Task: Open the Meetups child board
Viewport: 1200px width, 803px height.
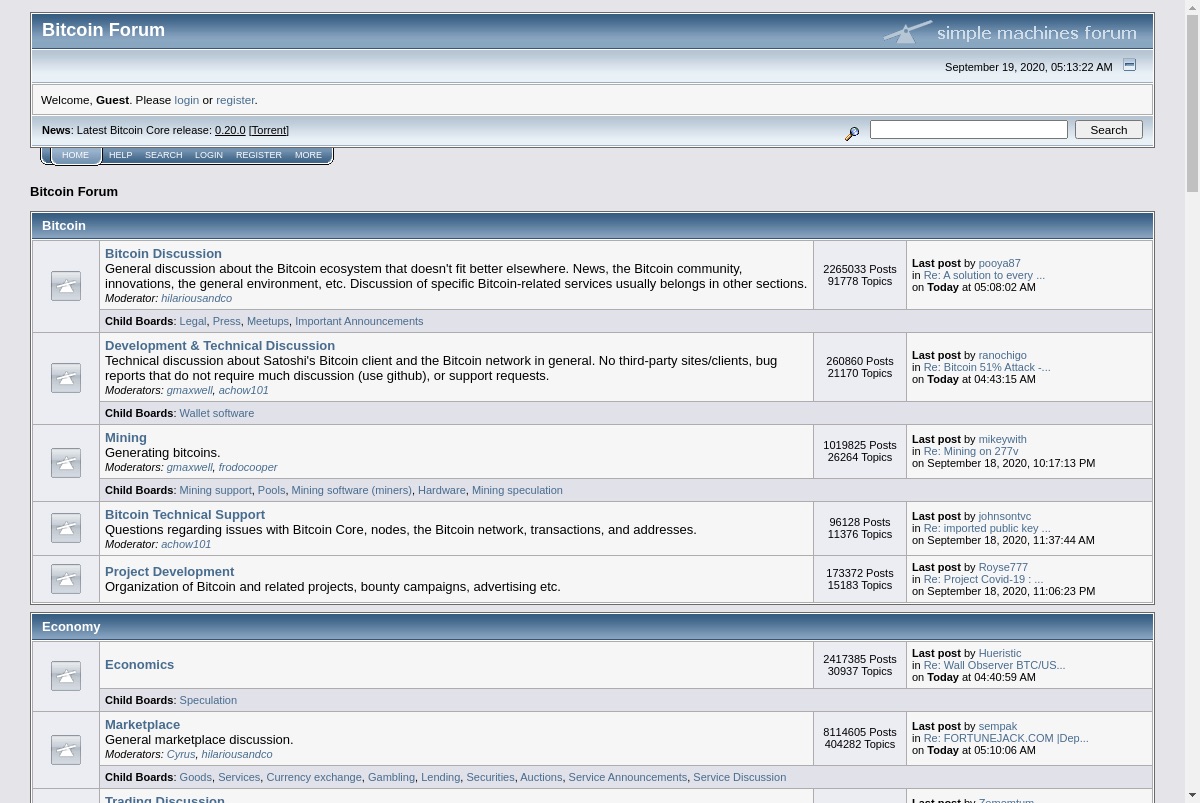Action: click(268, 321)
